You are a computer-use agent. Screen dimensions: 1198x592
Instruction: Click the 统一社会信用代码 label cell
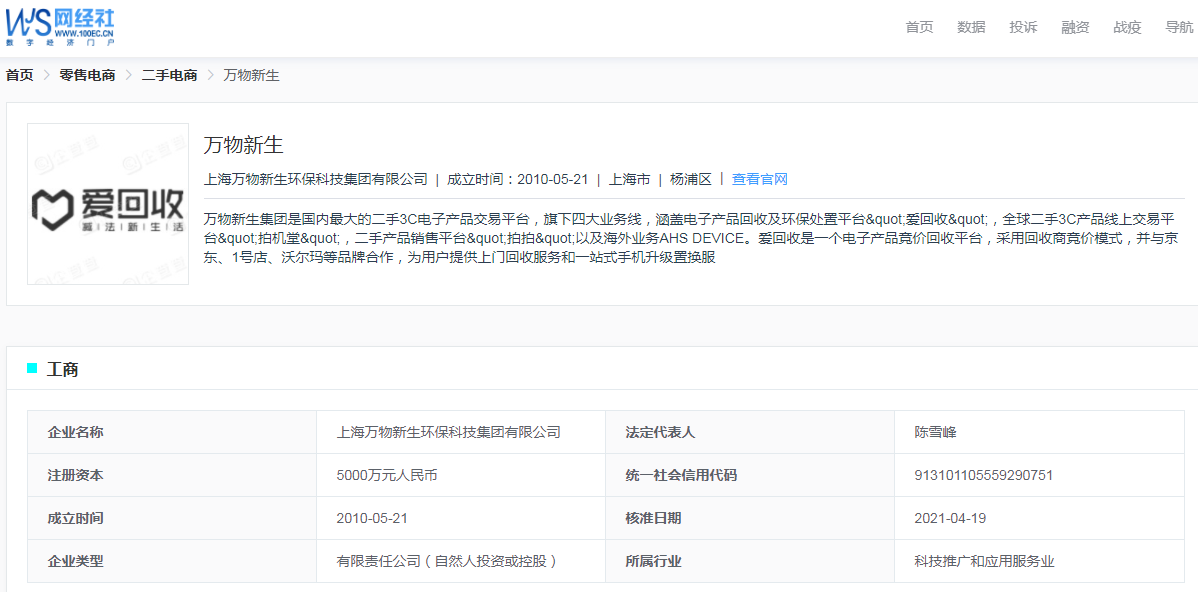(750, 475)
